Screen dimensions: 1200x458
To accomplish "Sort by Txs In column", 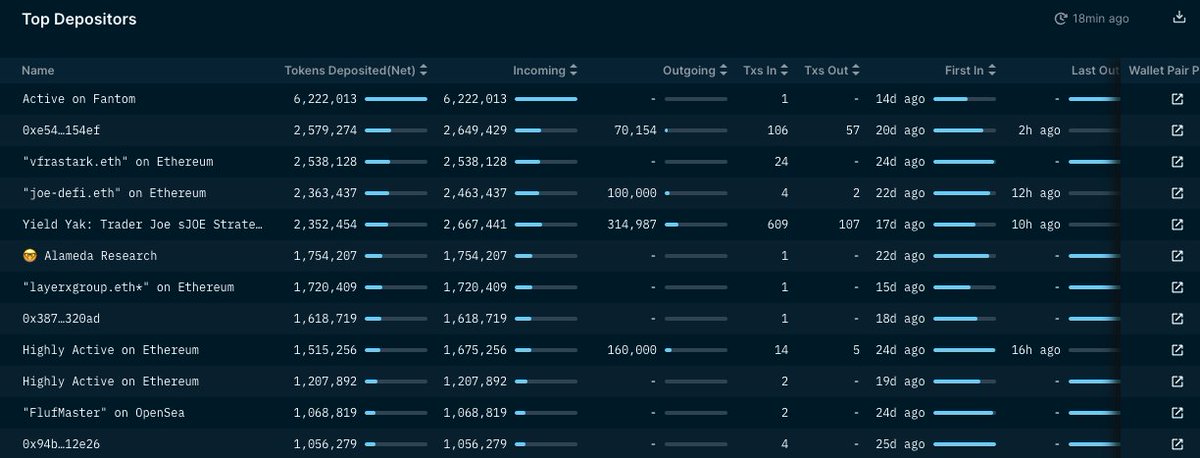I will click(x=767, y=70).
